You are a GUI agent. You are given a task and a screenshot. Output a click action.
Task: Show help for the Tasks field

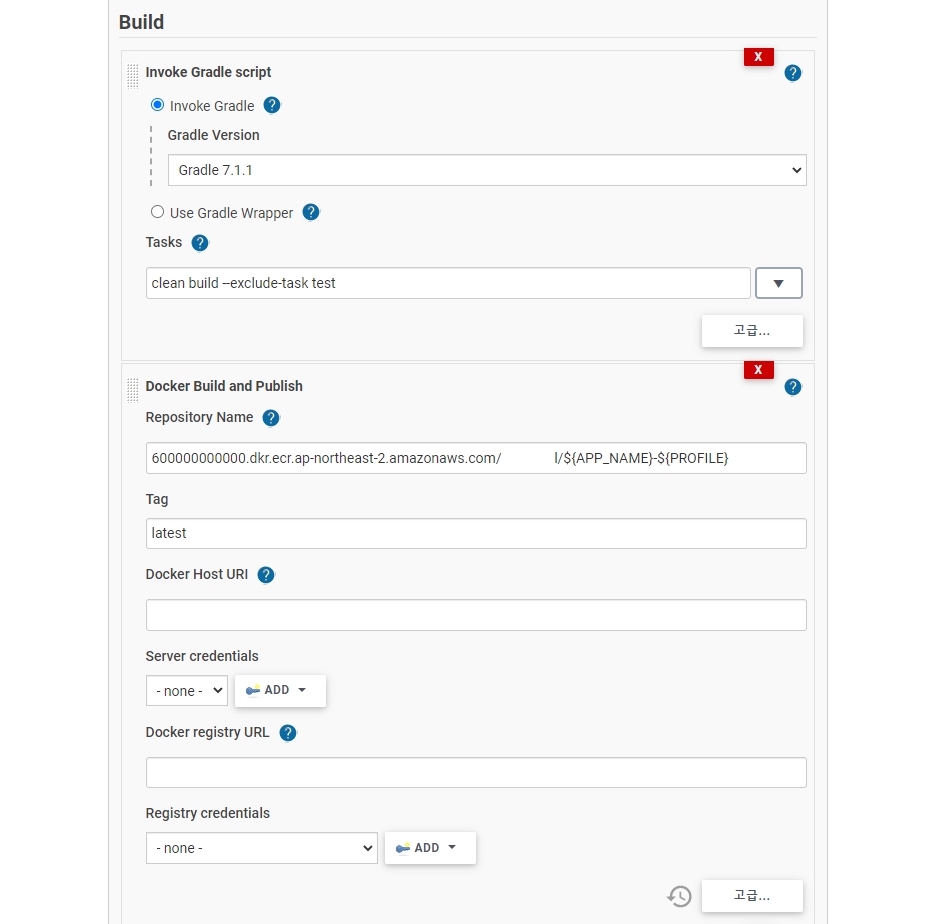[200, 243]
